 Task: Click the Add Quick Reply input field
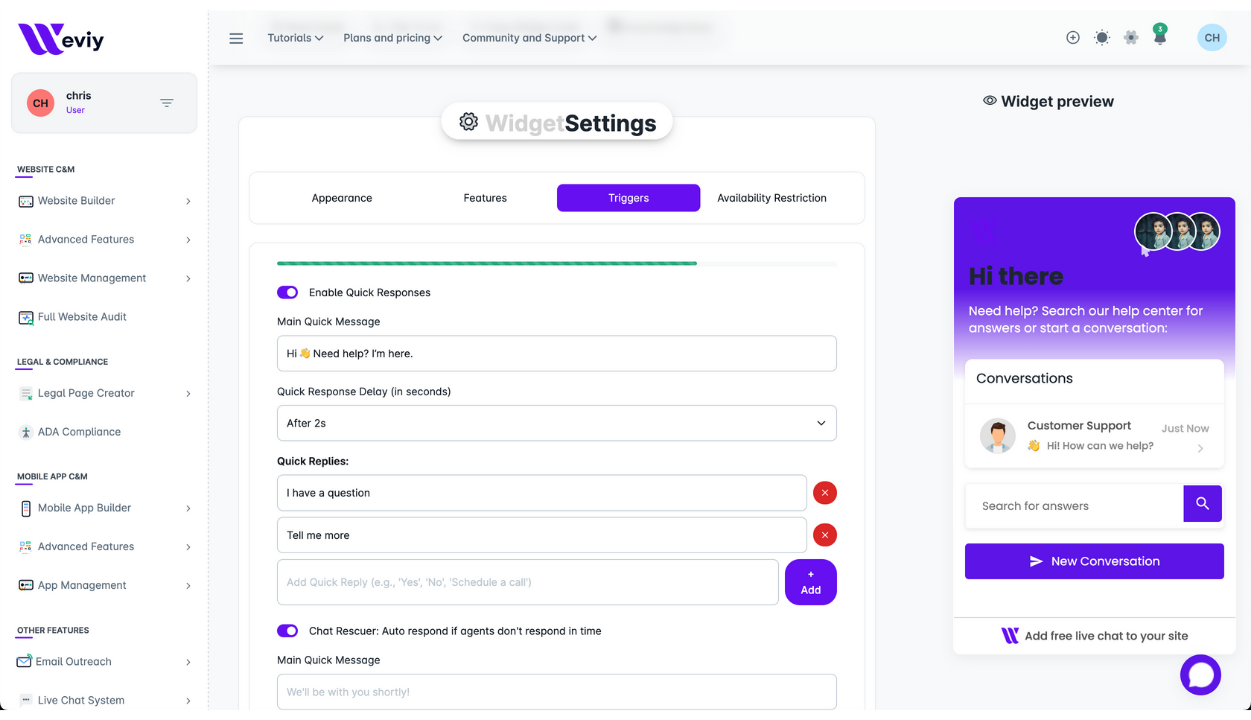[x=527, y=582]
